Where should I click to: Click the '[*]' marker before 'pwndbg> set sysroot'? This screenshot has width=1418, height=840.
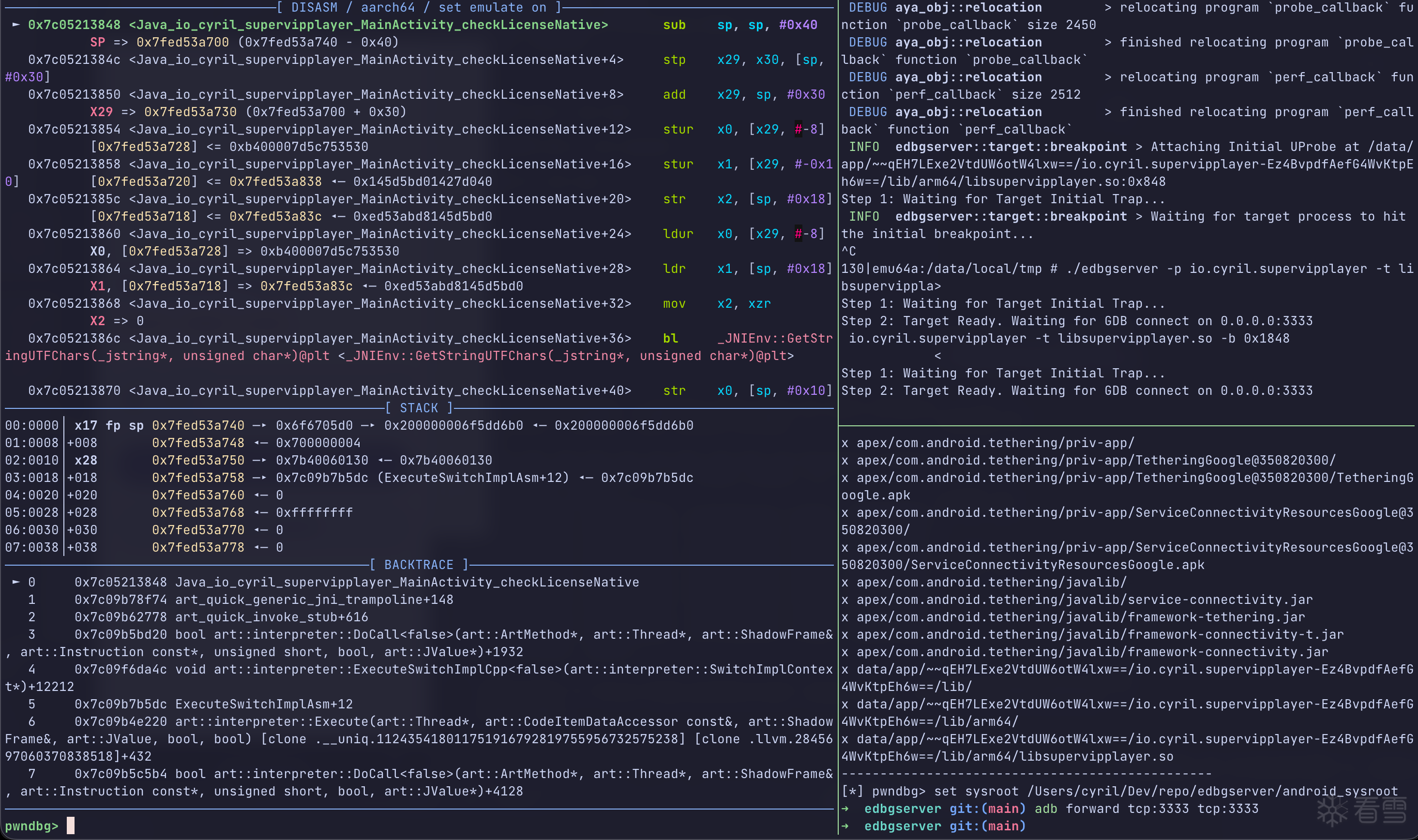coord(853,791)
